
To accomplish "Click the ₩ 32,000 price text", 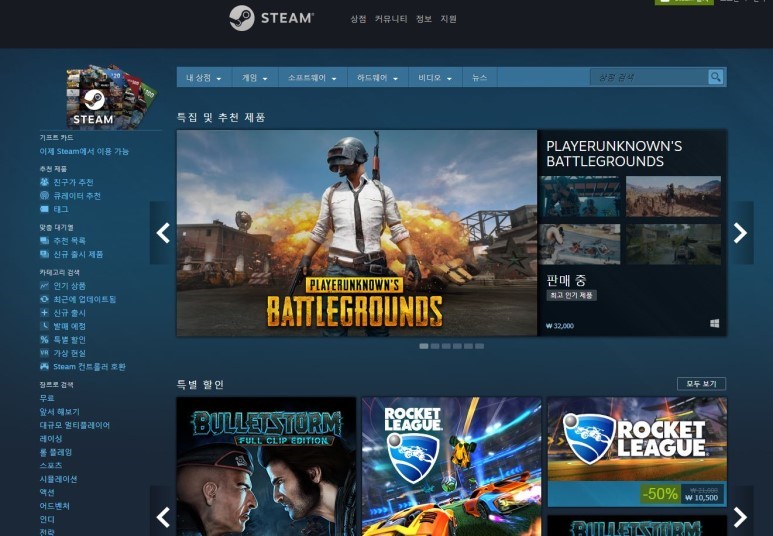I will (560, 326).
